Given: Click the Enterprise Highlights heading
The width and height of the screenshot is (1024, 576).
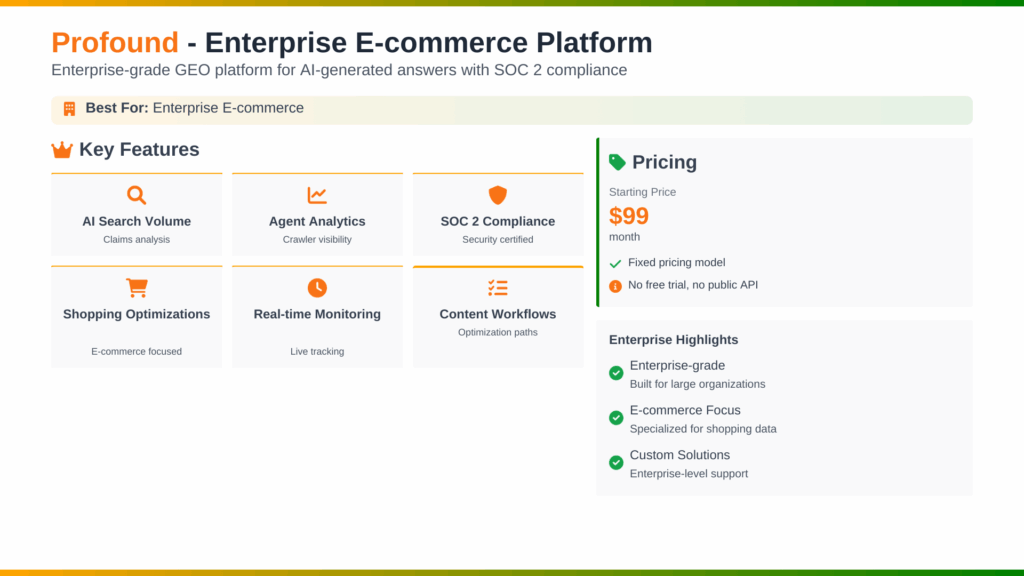Looking at the screenshot, I should pos(675,340).
